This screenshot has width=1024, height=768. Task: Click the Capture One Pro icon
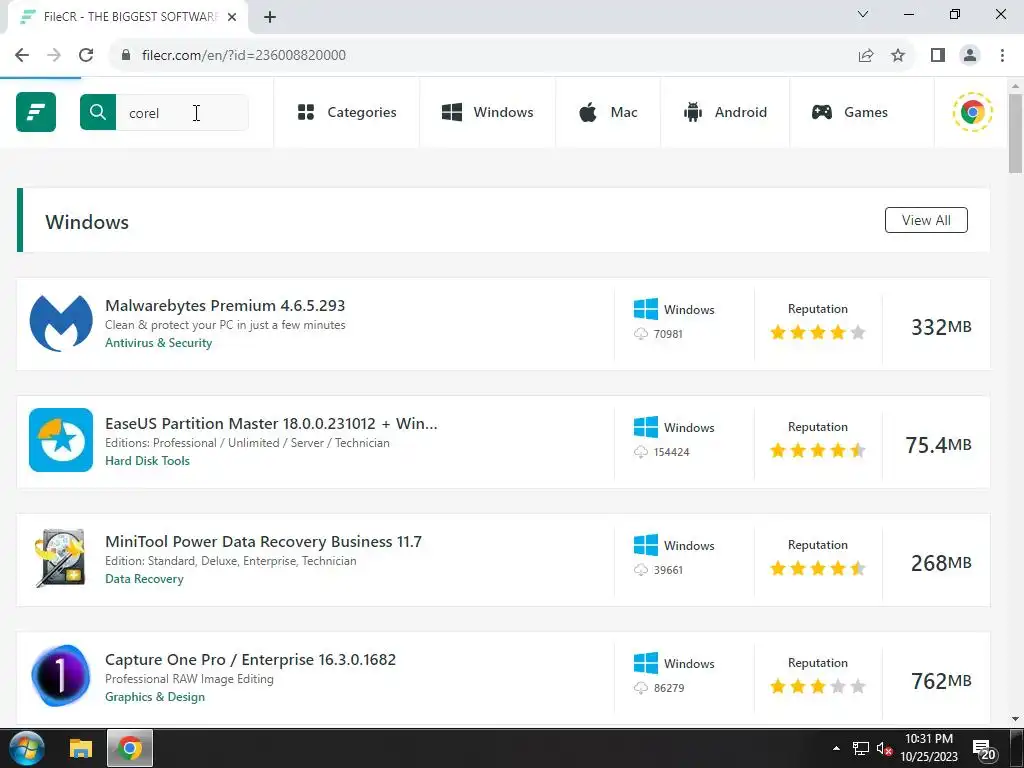61,676
